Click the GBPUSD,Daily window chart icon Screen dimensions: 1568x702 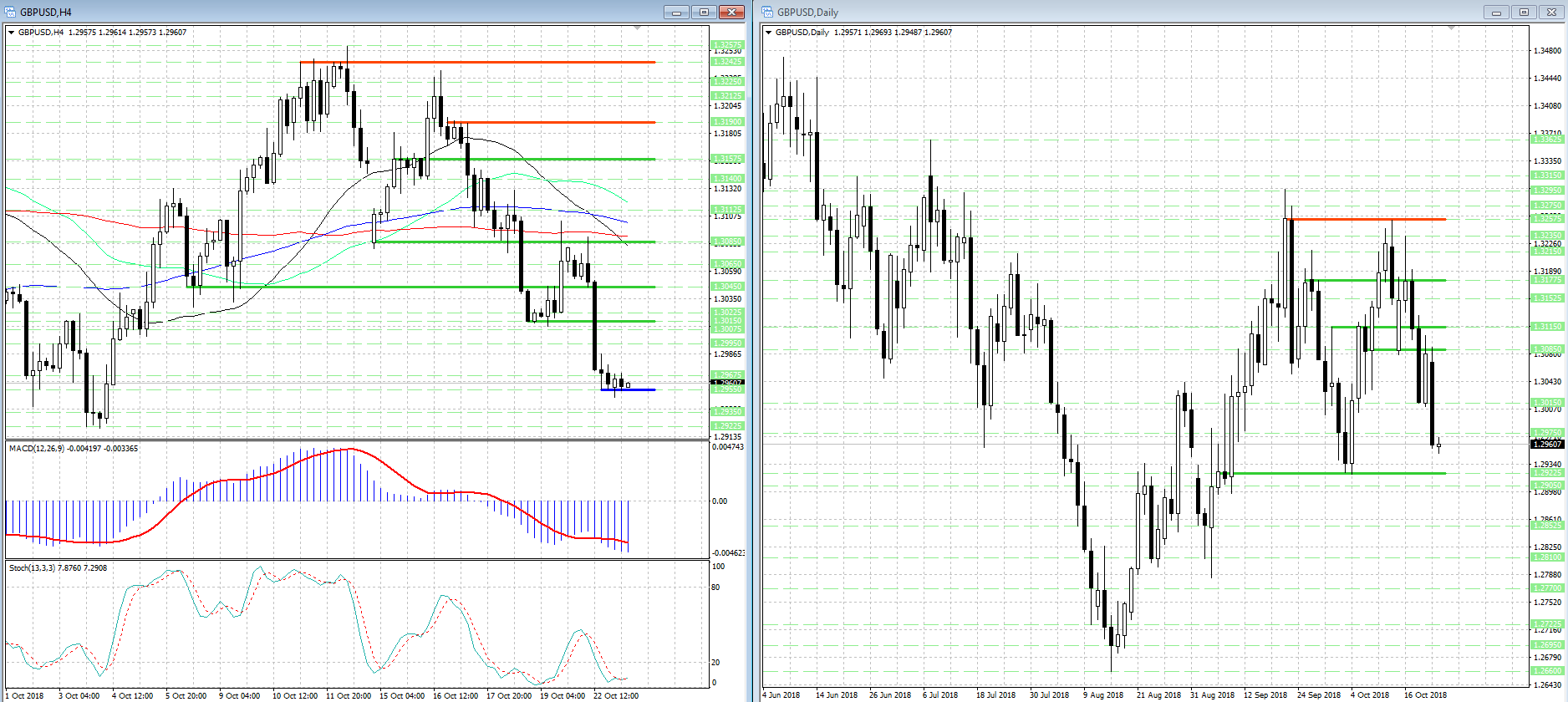pyautogui.click(x=767, y=12)
